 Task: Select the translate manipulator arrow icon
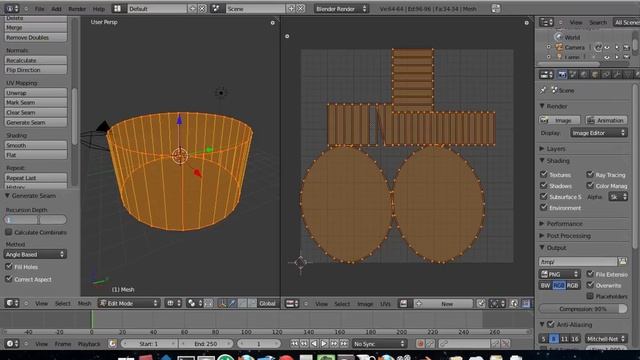[232, 303]
